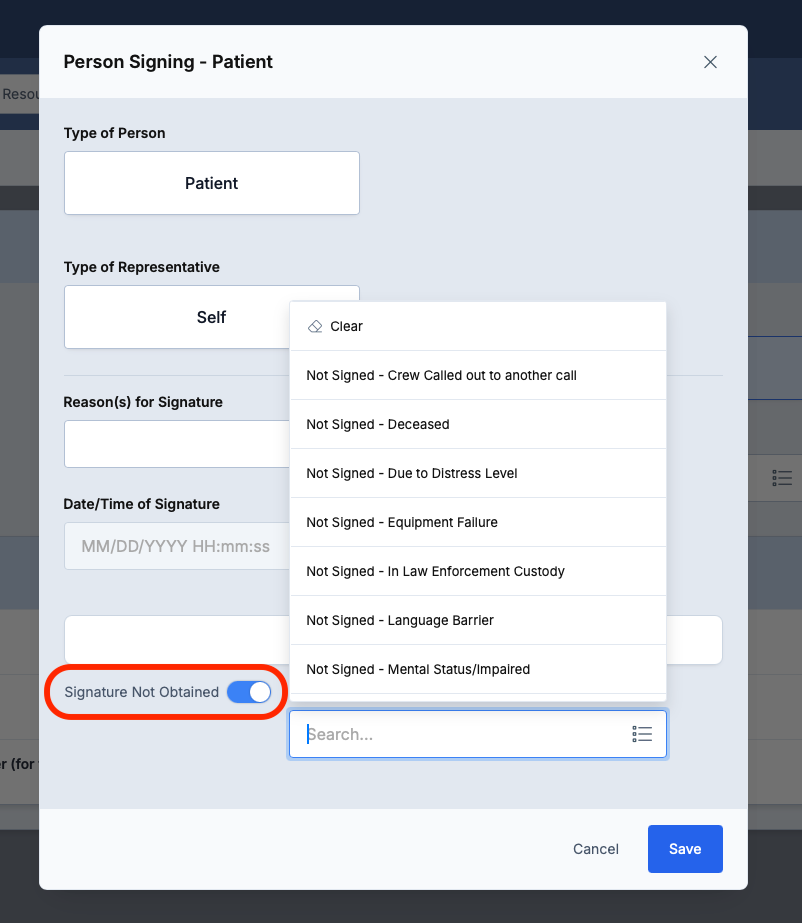802x923 pixels.
Task: Click Cancel to dismiss the dialog
Action: click(596, 849)
